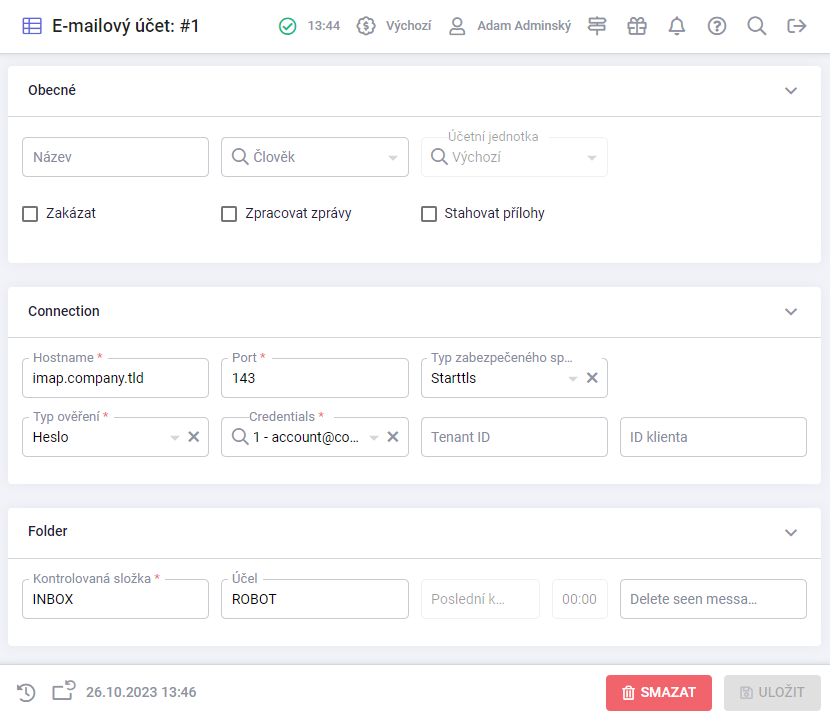830x719 pixels.
Task: Collapse the Connection section
Action: point(791,311)
